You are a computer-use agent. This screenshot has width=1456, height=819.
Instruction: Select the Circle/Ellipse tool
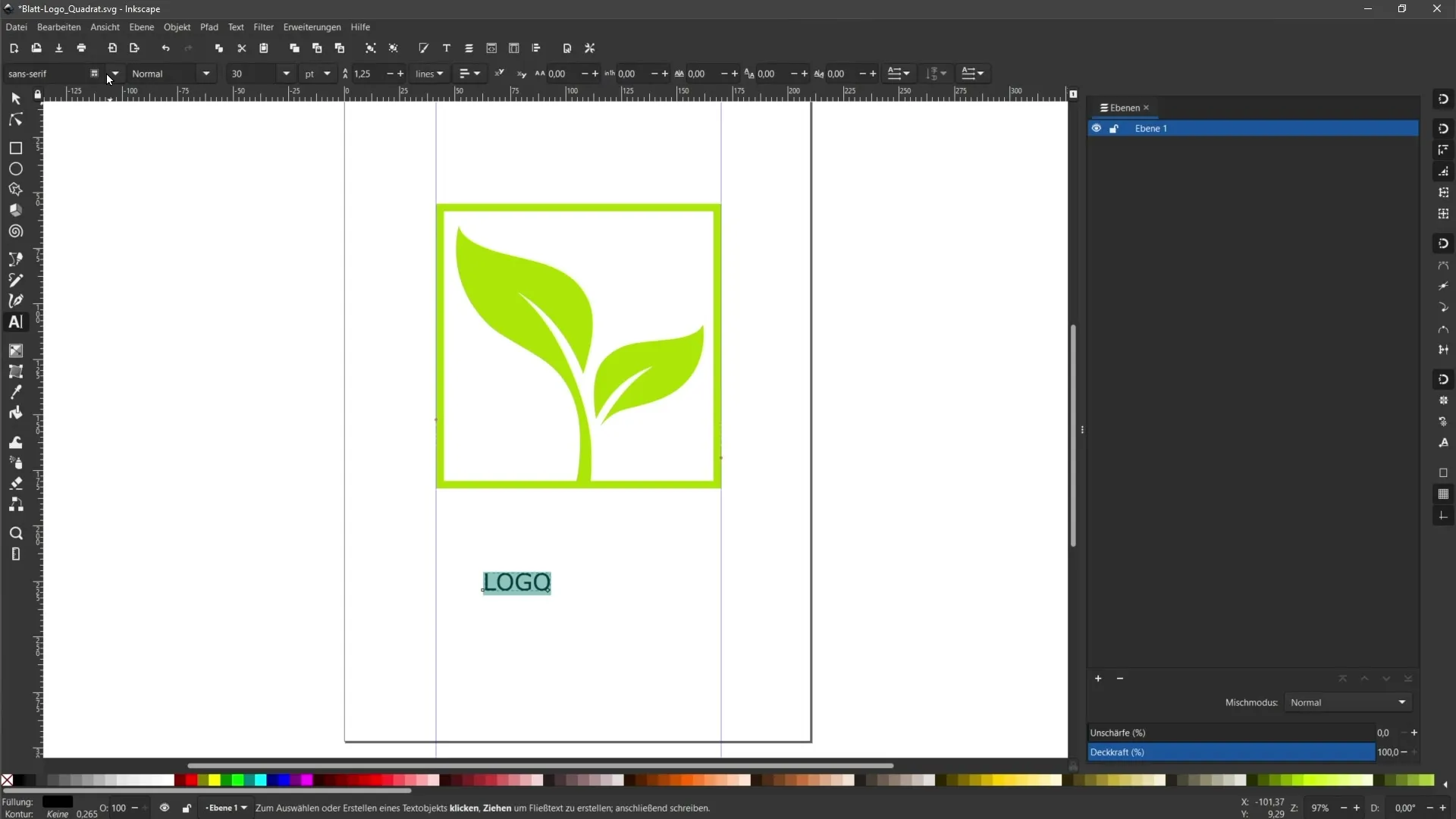(x=15, y=168)
